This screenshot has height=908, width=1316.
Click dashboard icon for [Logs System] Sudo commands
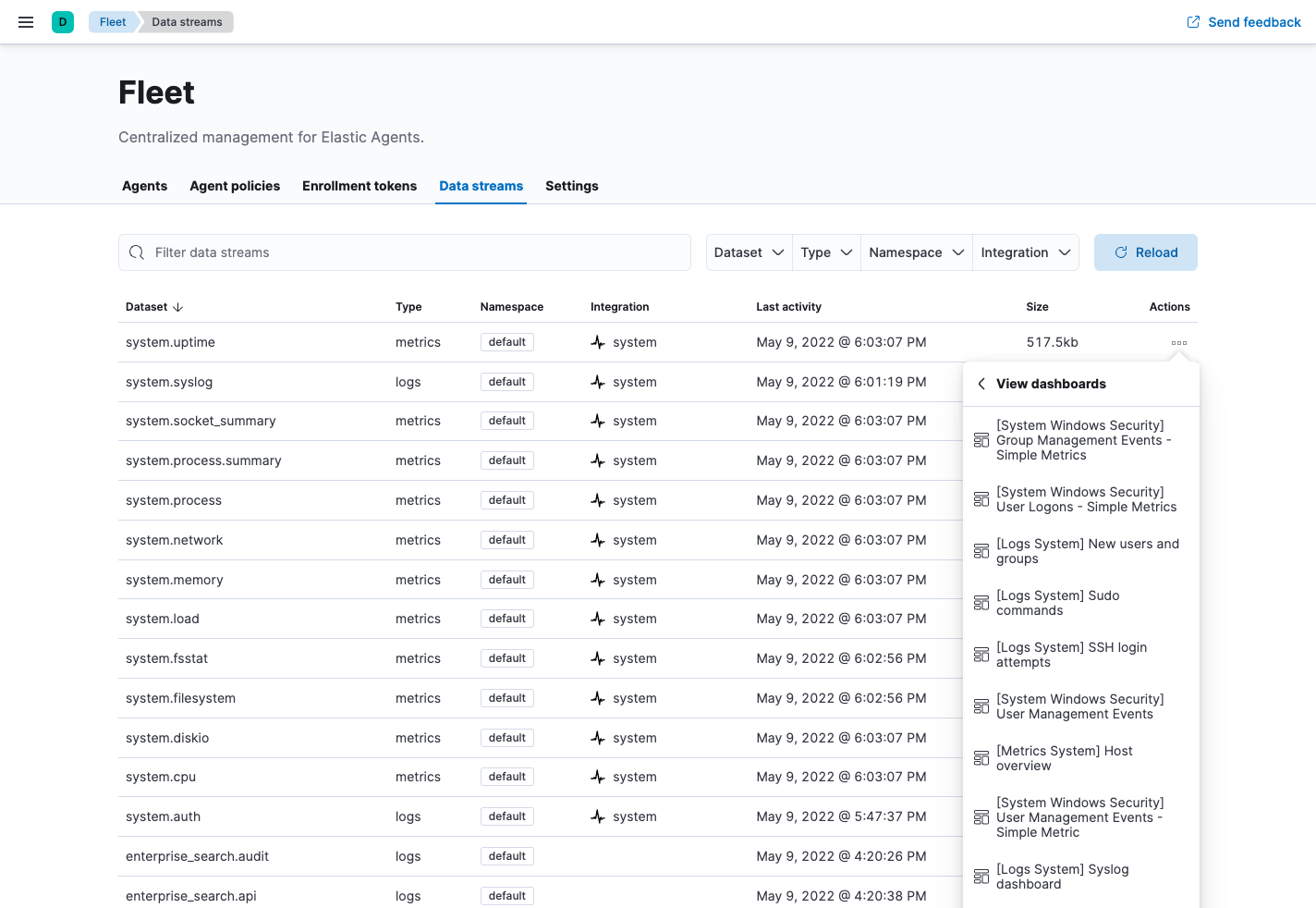click(981, 602)
